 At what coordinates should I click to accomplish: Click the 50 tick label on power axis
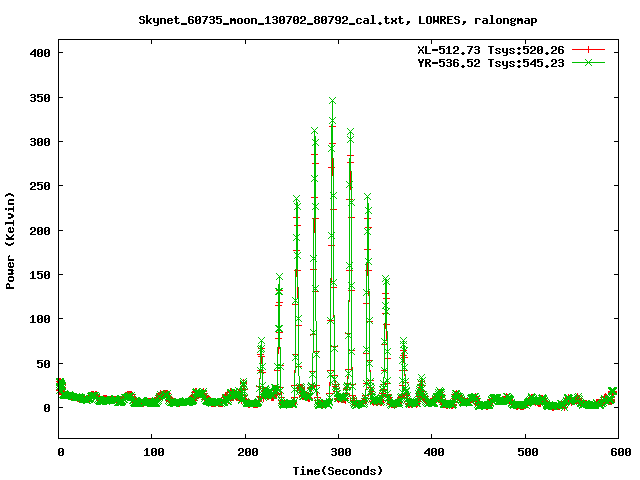coord(43,364)
